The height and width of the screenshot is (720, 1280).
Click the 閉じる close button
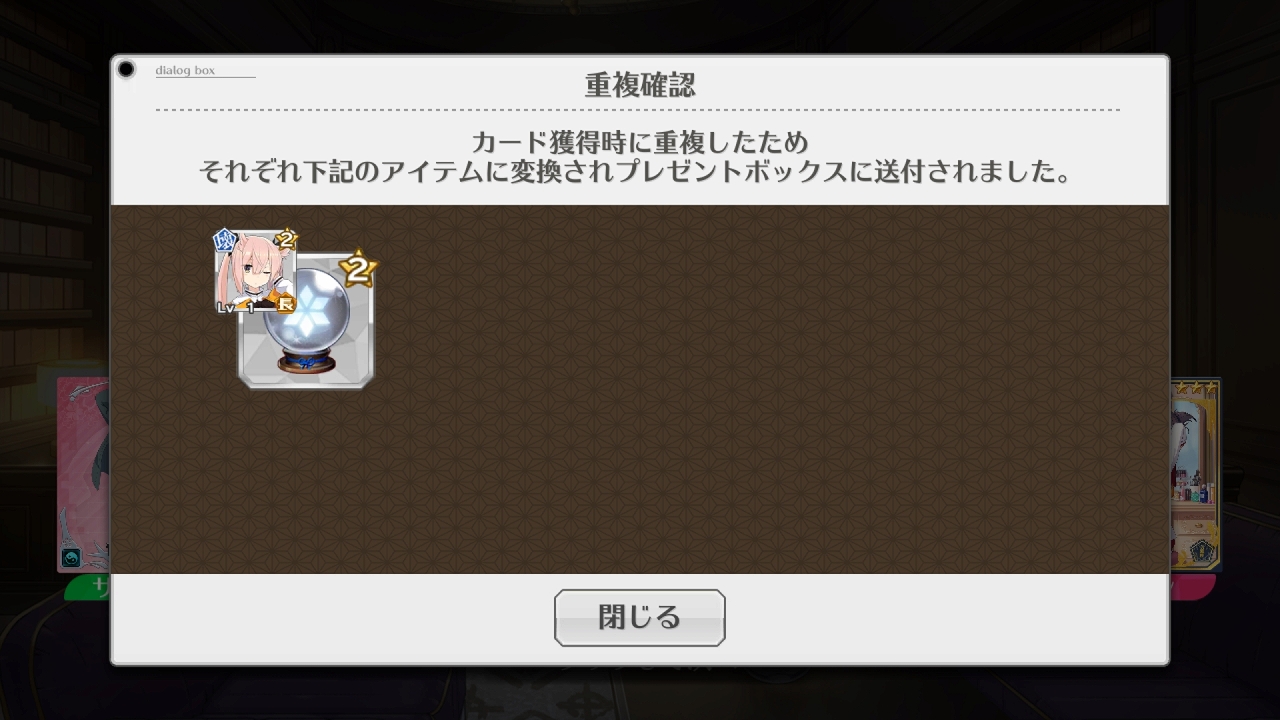pyautogui.click(x=639, y=617)
